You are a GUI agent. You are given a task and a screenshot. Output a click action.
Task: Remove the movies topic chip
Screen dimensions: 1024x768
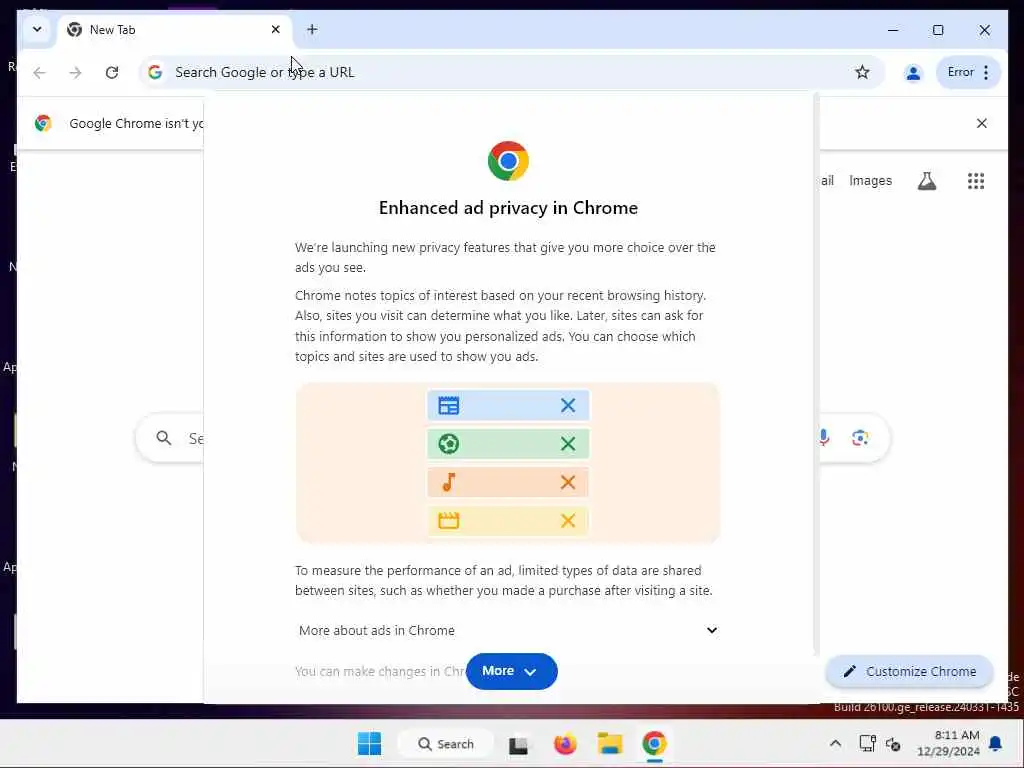[x=568, y=520]
